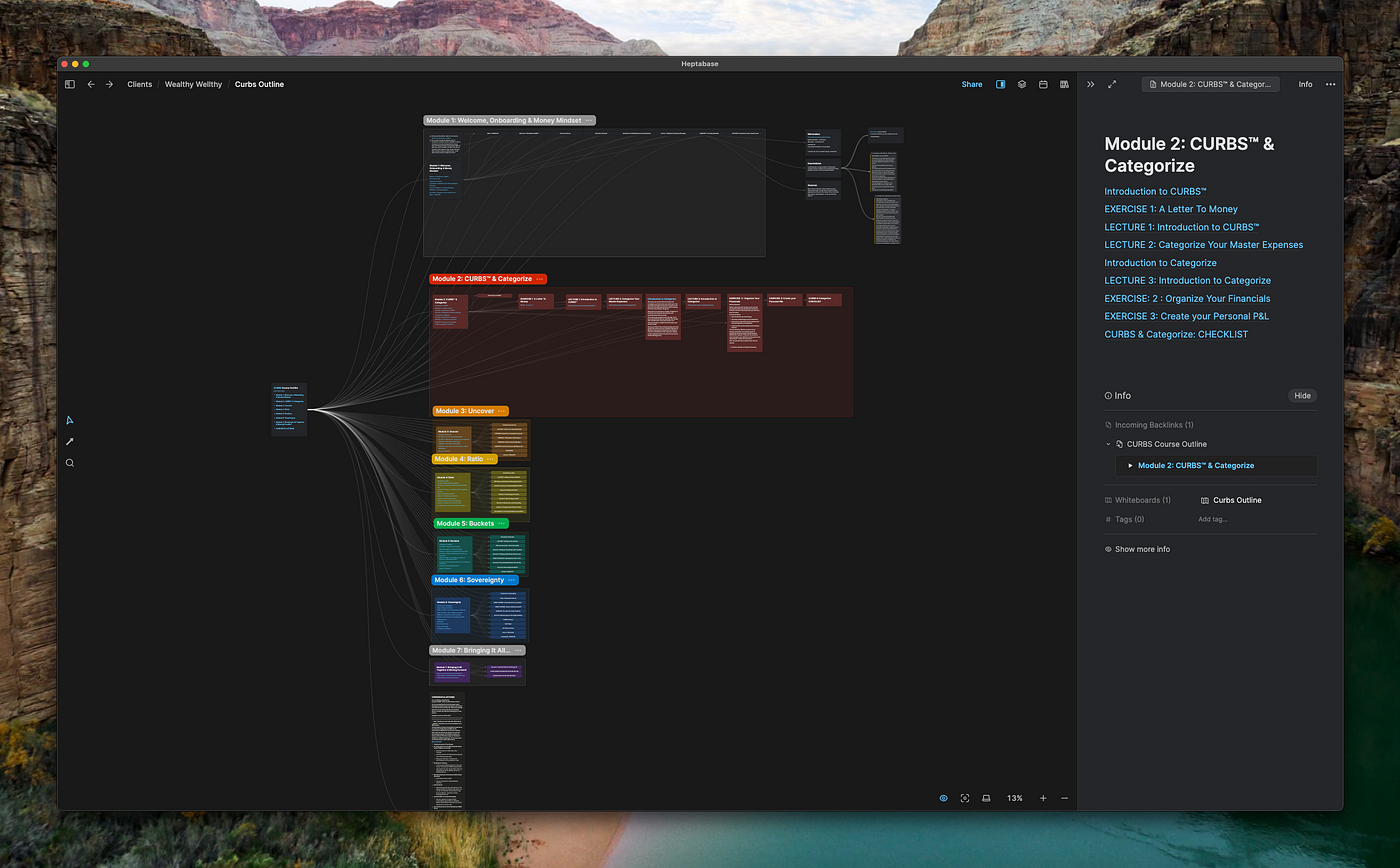
Task: Expand the Module 2 backlink triangle
Action: coord(1130,465)
